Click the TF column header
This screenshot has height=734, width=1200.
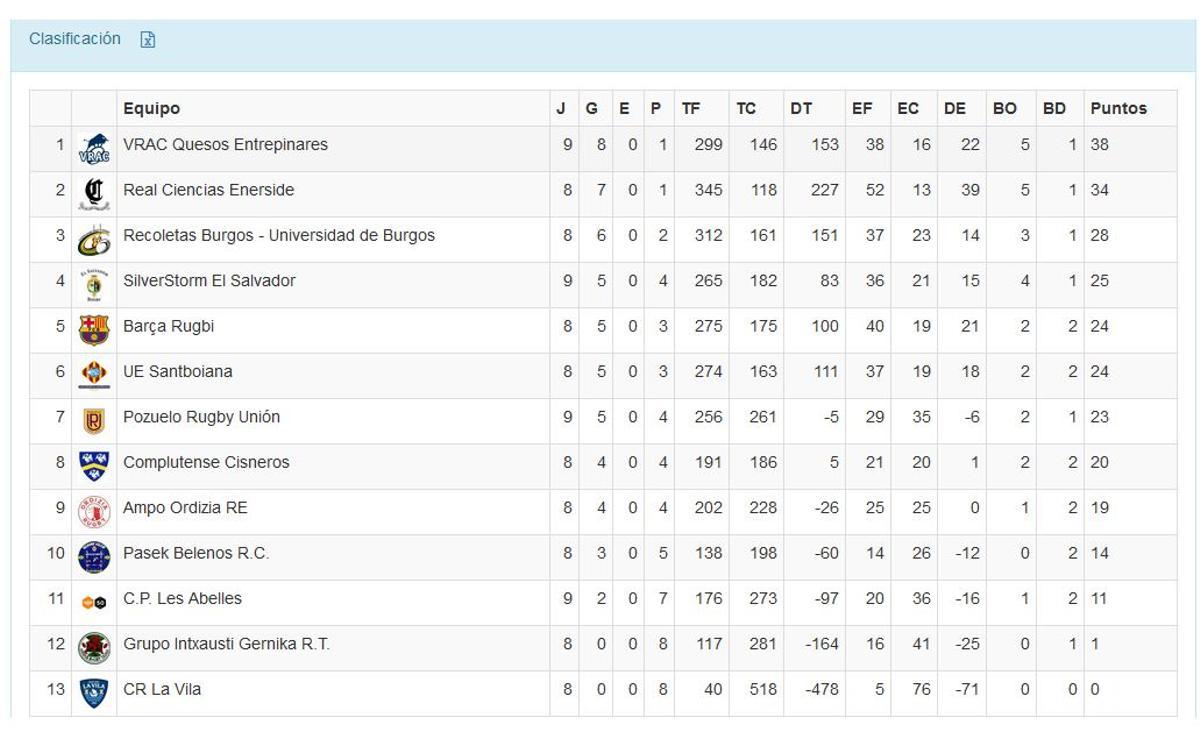pos(691,108)
